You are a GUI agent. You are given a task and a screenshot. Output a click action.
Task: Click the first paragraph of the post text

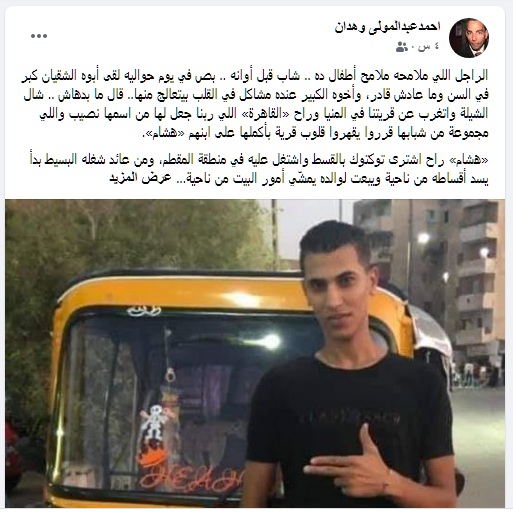(x=255, y=105)
